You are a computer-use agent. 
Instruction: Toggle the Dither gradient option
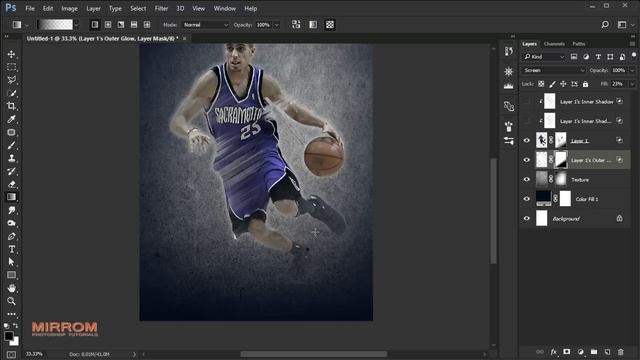pos(313,25)
